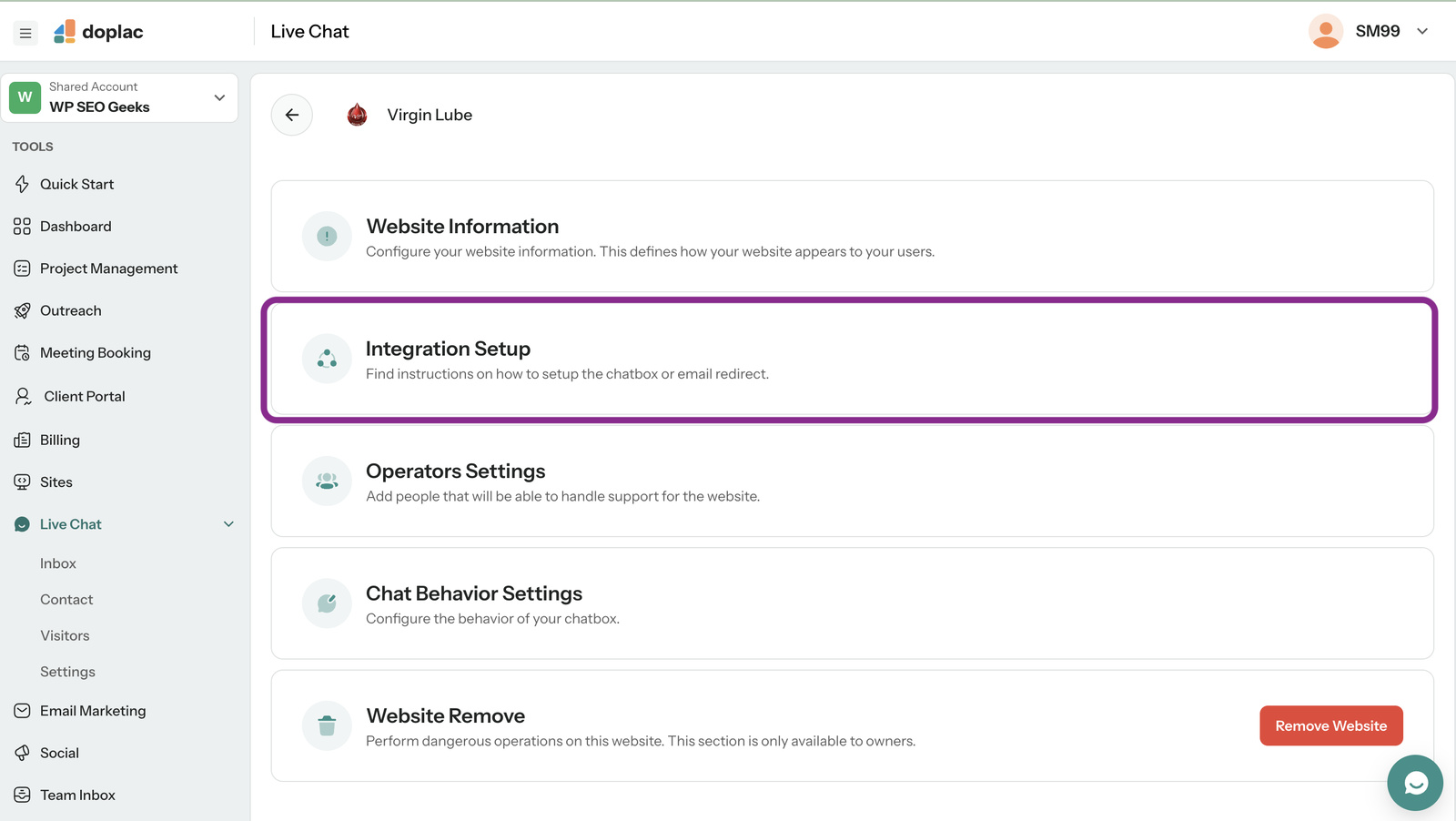Image resolution: width=1456 pixels, height=821 pixels.
Task: Click the SM99 user avatar
Action: 1326,31
